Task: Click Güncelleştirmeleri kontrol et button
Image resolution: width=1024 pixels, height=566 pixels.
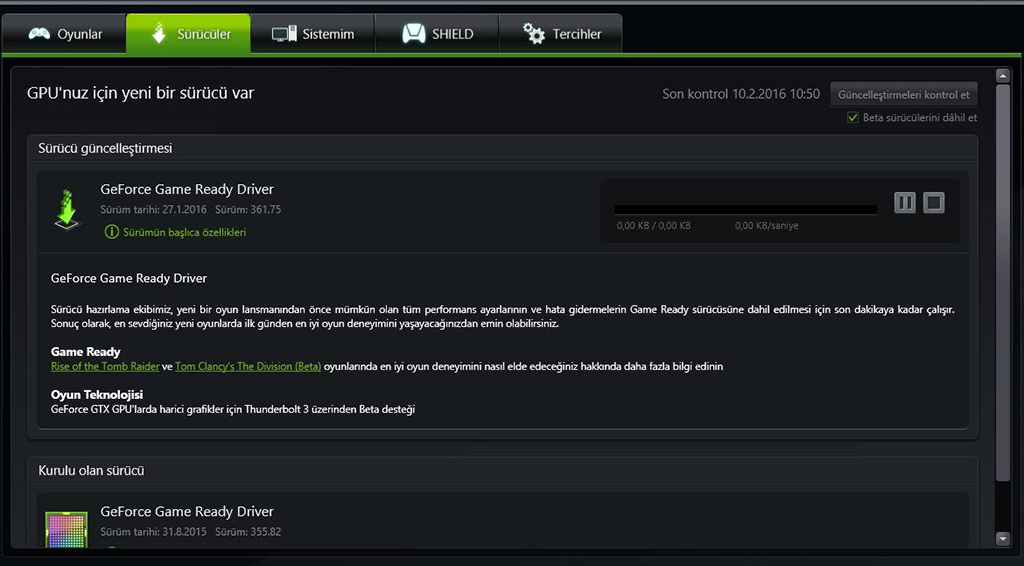Action: (904, 95)
